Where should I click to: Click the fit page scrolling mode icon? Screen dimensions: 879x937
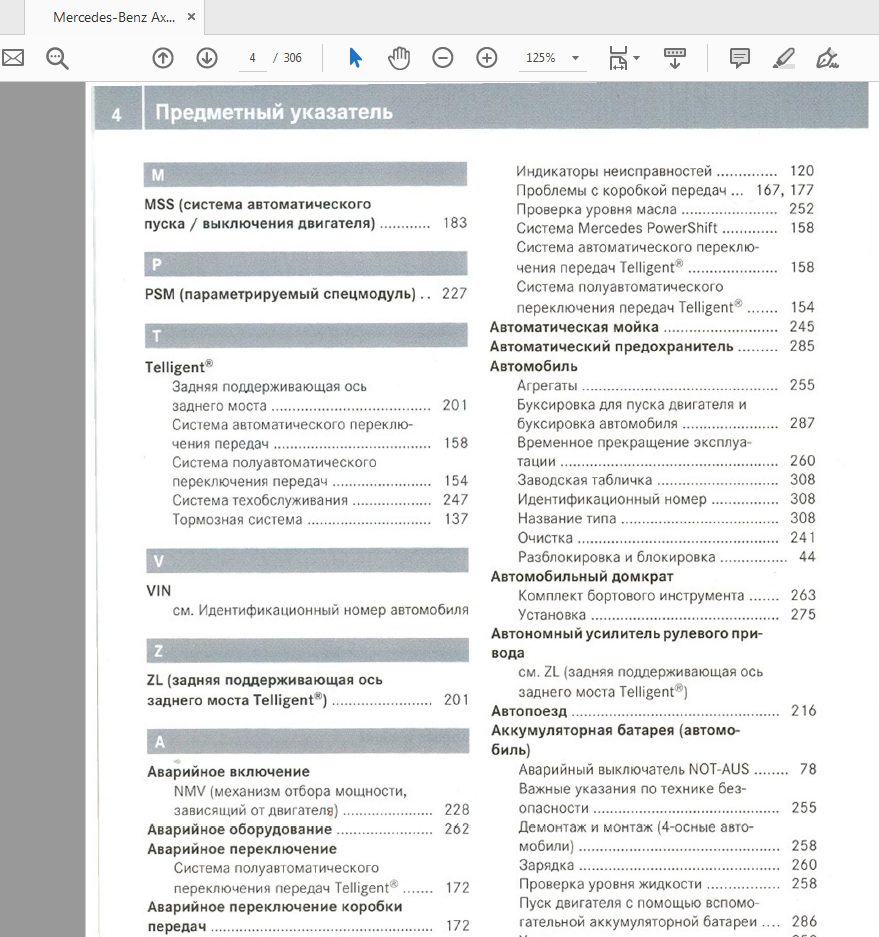(618, 58)
